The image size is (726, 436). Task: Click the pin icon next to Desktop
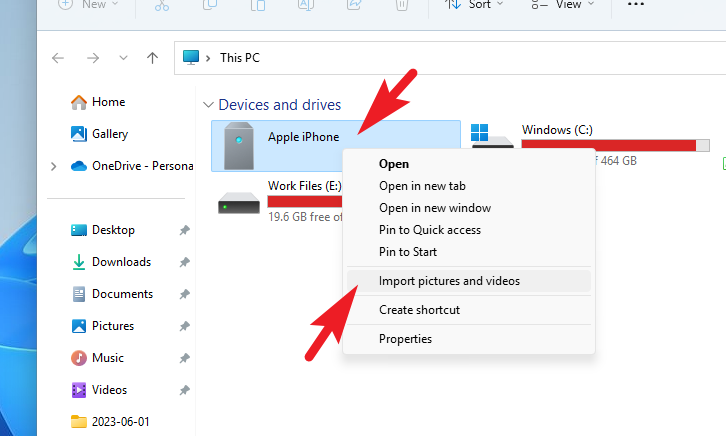(x=185, y=230)
